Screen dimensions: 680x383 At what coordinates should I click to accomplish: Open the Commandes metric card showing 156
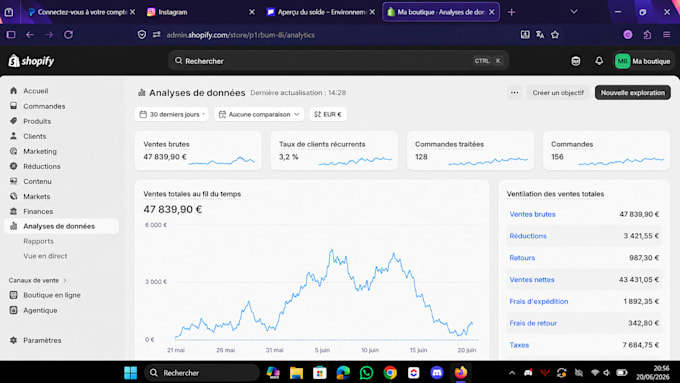point(606,151)
